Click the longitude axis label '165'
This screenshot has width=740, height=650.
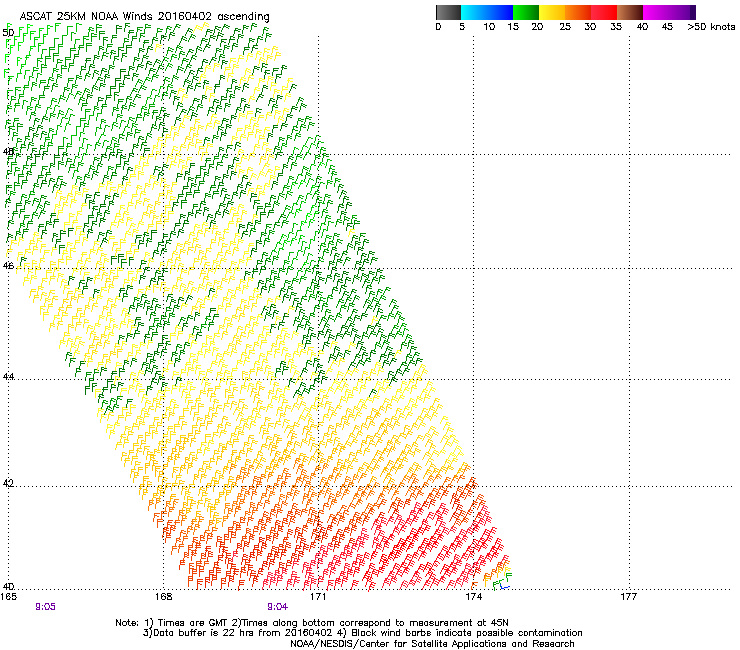tap(8, 597)
